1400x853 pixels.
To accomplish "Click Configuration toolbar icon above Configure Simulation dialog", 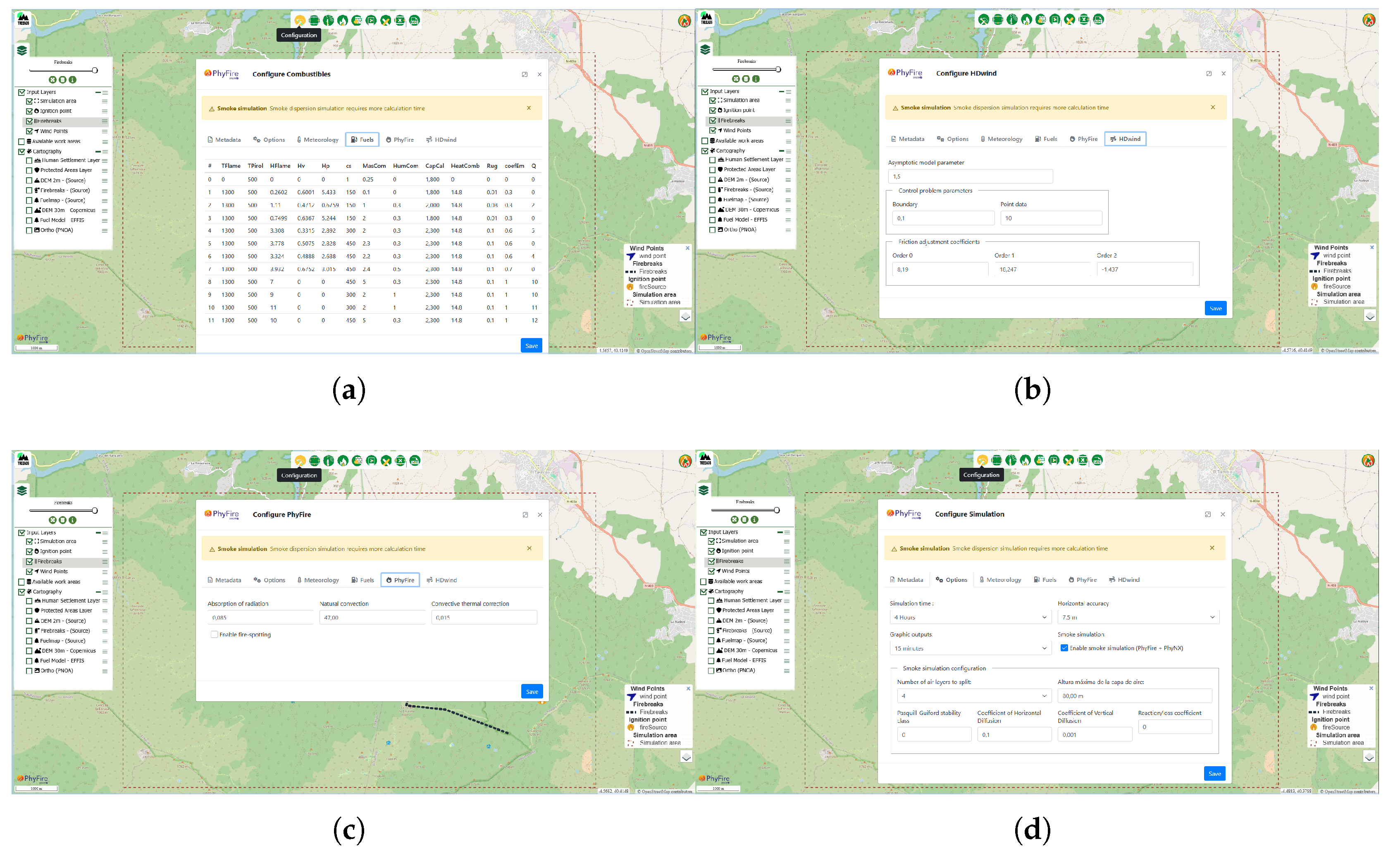I will click(x=983, y=460).
